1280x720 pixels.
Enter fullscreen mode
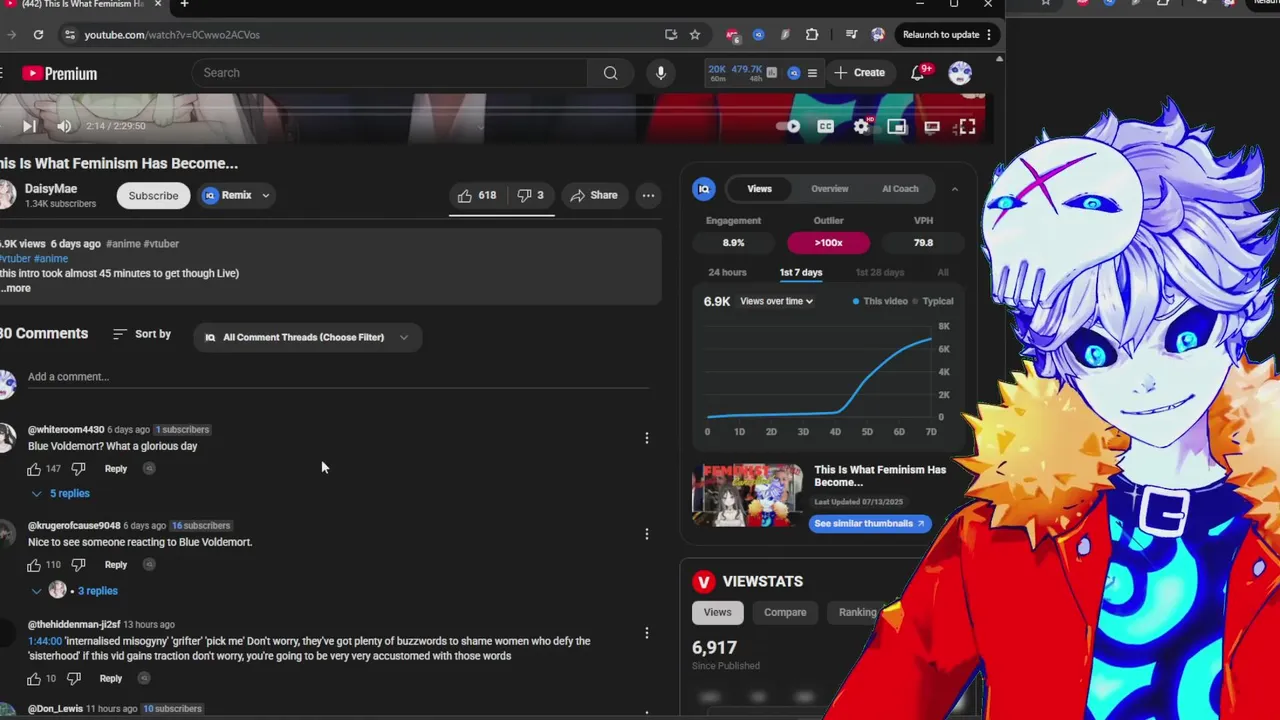coord(966,126)
